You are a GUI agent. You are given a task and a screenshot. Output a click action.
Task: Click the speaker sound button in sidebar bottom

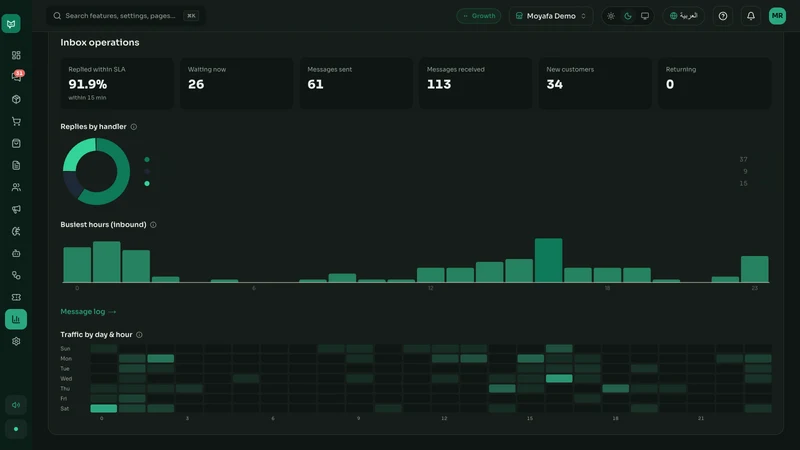click(16, 405)
